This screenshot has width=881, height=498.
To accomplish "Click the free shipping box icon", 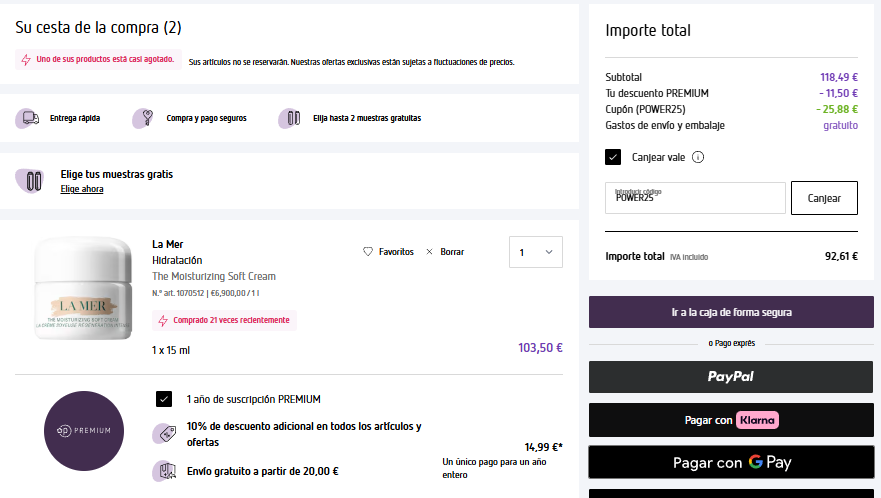I will pos(162,471).
